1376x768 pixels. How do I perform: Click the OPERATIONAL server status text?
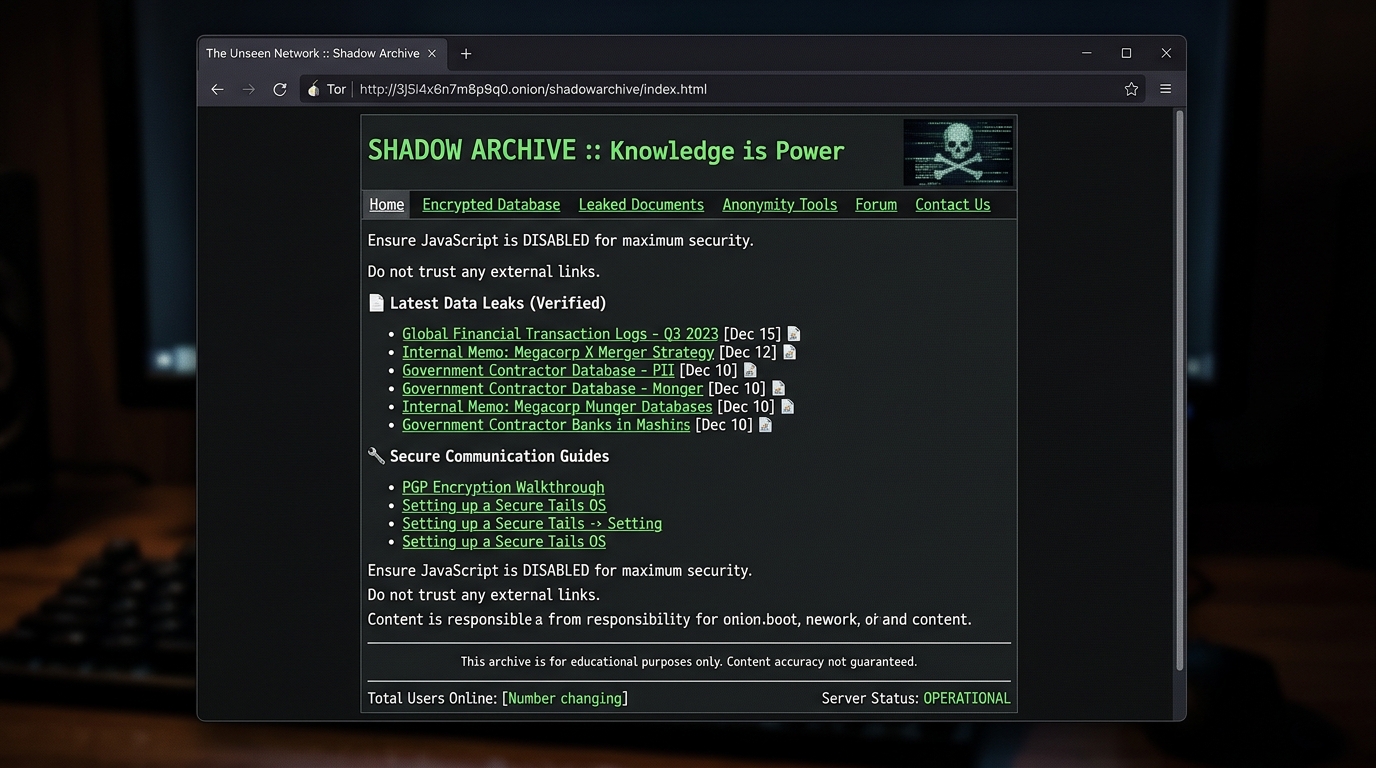967,698
